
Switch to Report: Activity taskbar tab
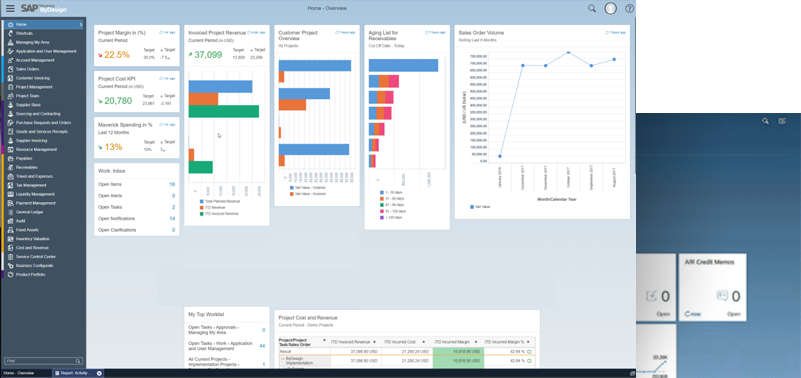(x=78, y=373)
